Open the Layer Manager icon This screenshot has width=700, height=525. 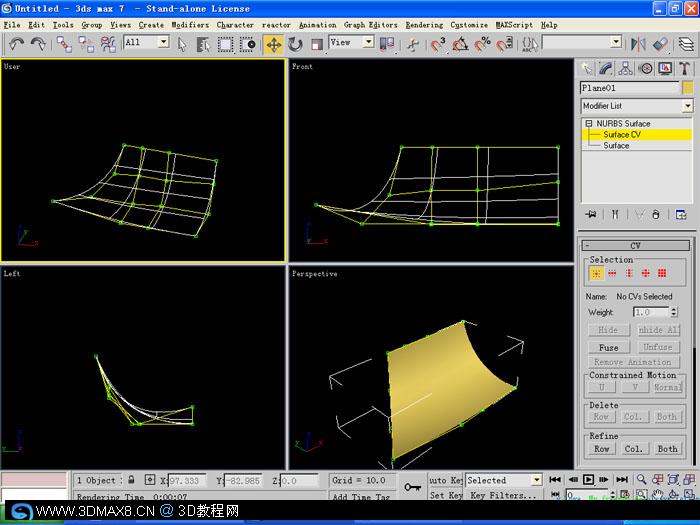coord(686,44)
